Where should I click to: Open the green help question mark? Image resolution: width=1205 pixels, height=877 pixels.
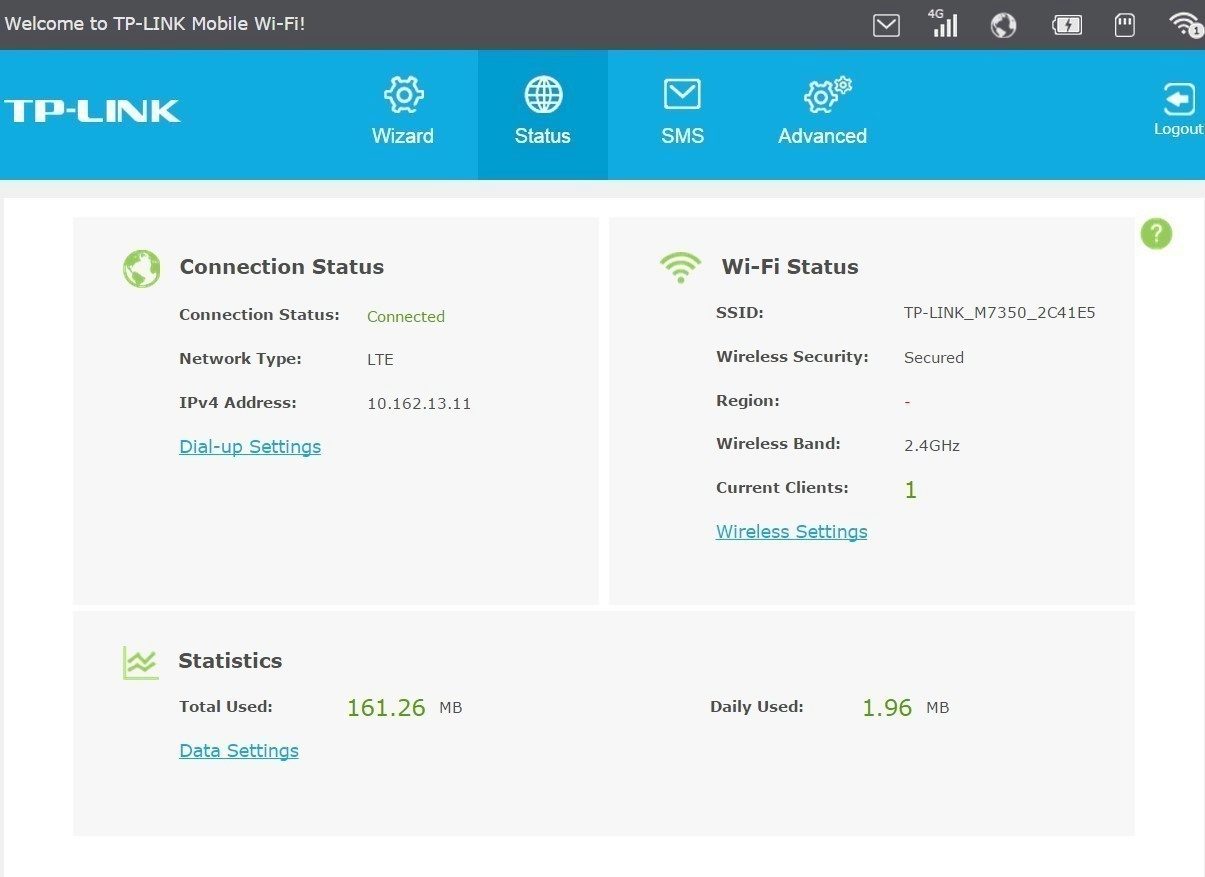click(x=1156, y=234)
